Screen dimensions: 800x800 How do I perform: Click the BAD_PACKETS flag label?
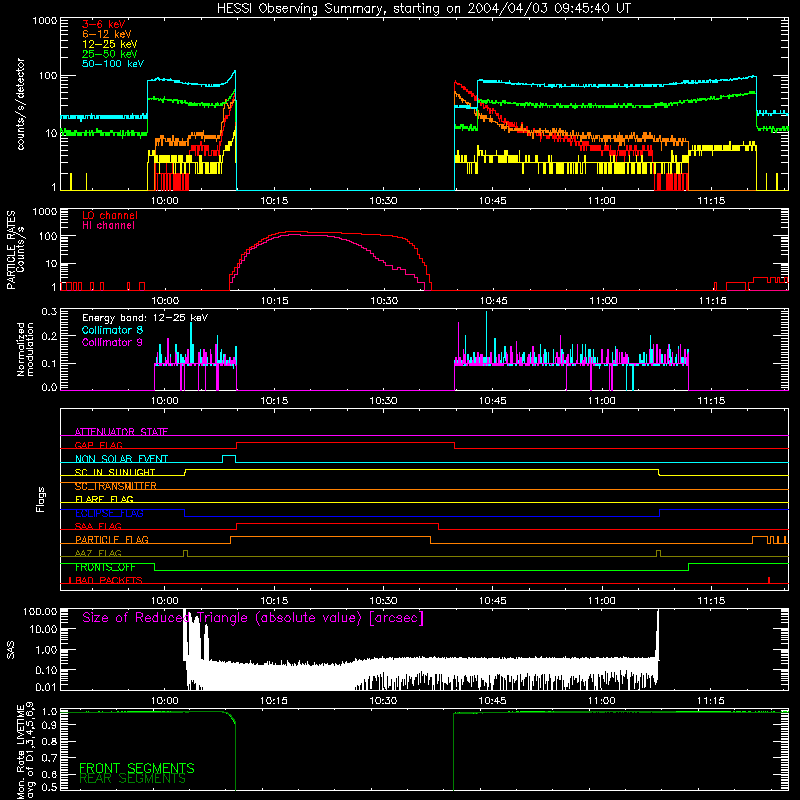[109, 580]
